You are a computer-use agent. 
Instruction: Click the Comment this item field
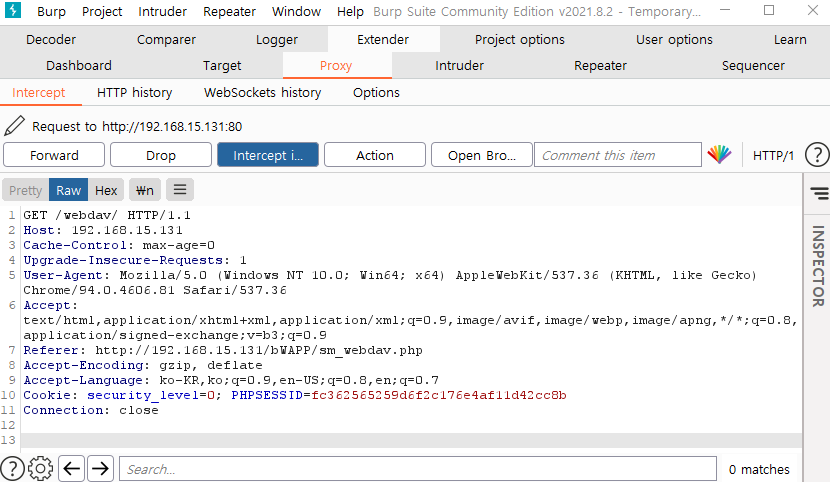[618, 155]
